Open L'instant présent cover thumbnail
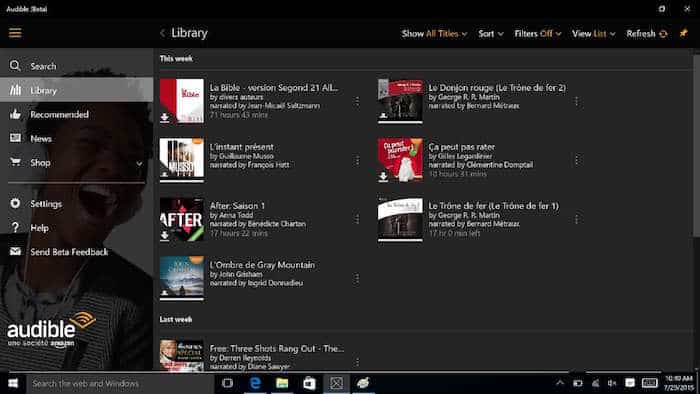Screen dimensions: 700x394 click(182, 160)
